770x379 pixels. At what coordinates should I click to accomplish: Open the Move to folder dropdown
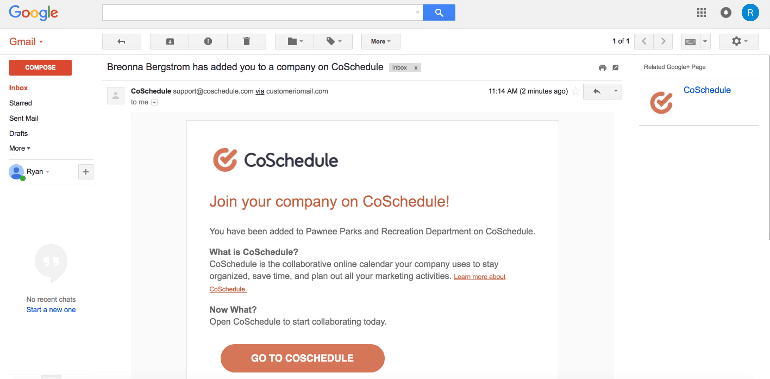tap(295, 42)
